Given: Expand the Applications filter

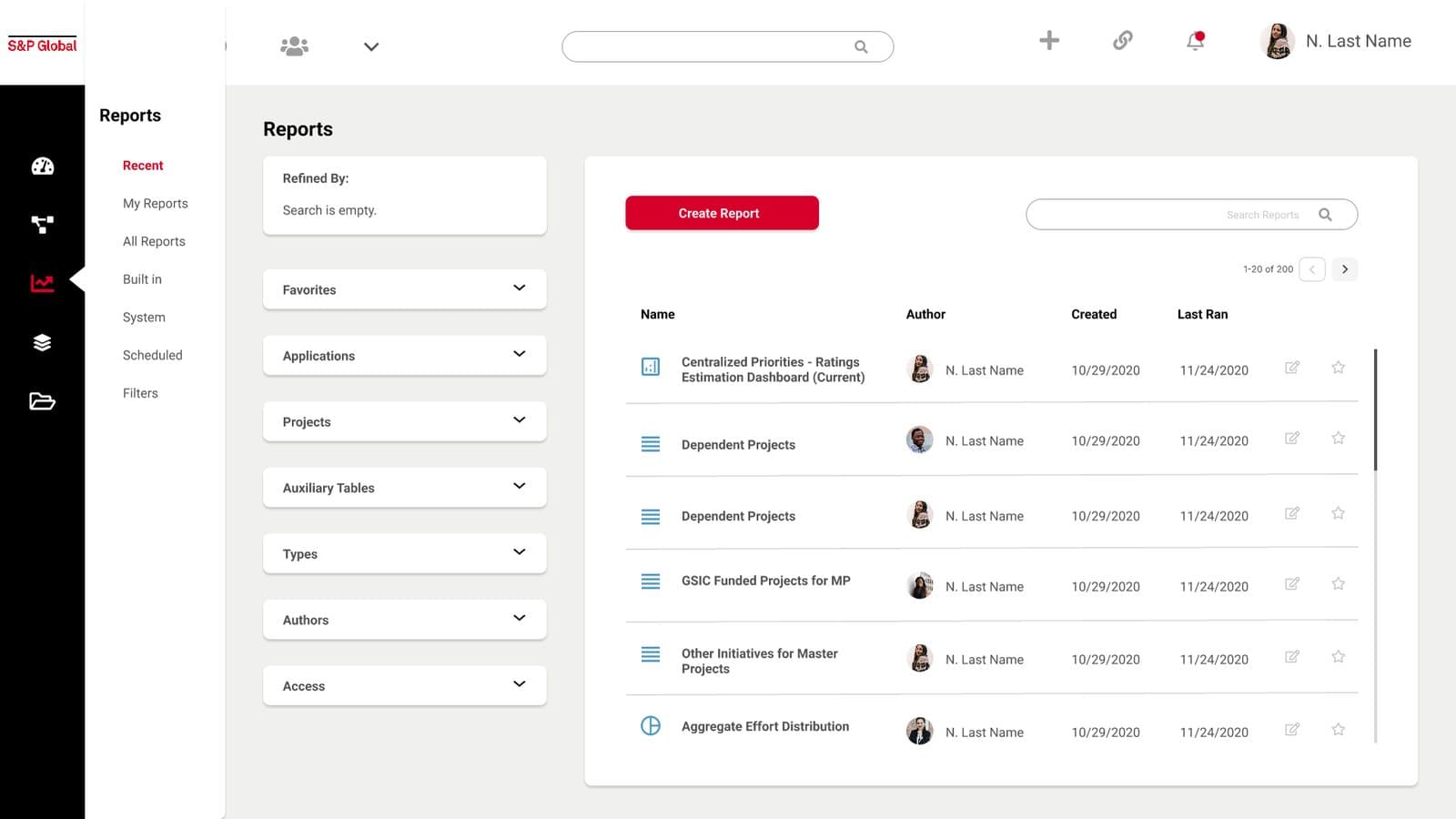Looking at the screenshot, I should [405, 355].
